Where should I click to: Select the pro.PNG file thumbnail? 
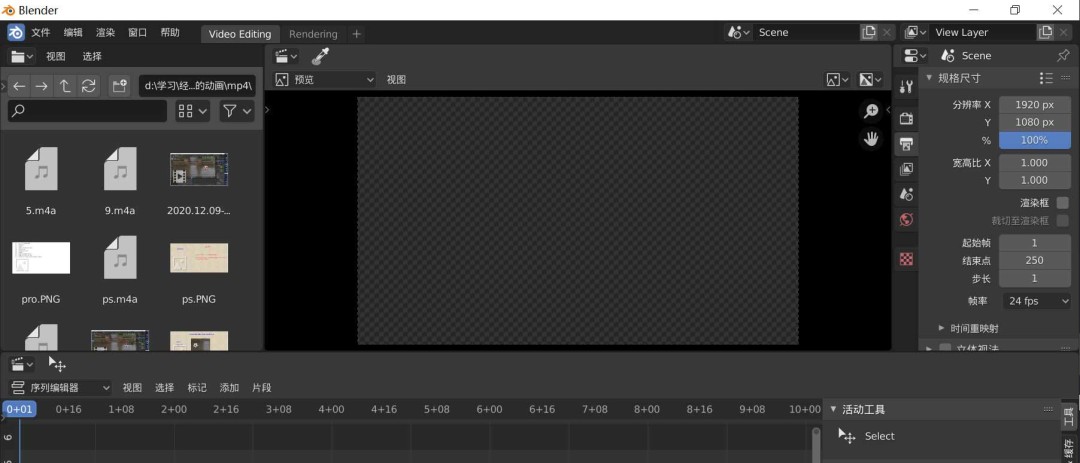pyautogui.click(x=41, y=258)
